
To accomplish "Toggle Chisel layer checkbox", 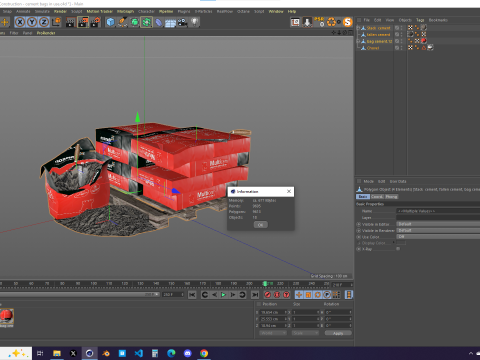I will tap(397, 48).
